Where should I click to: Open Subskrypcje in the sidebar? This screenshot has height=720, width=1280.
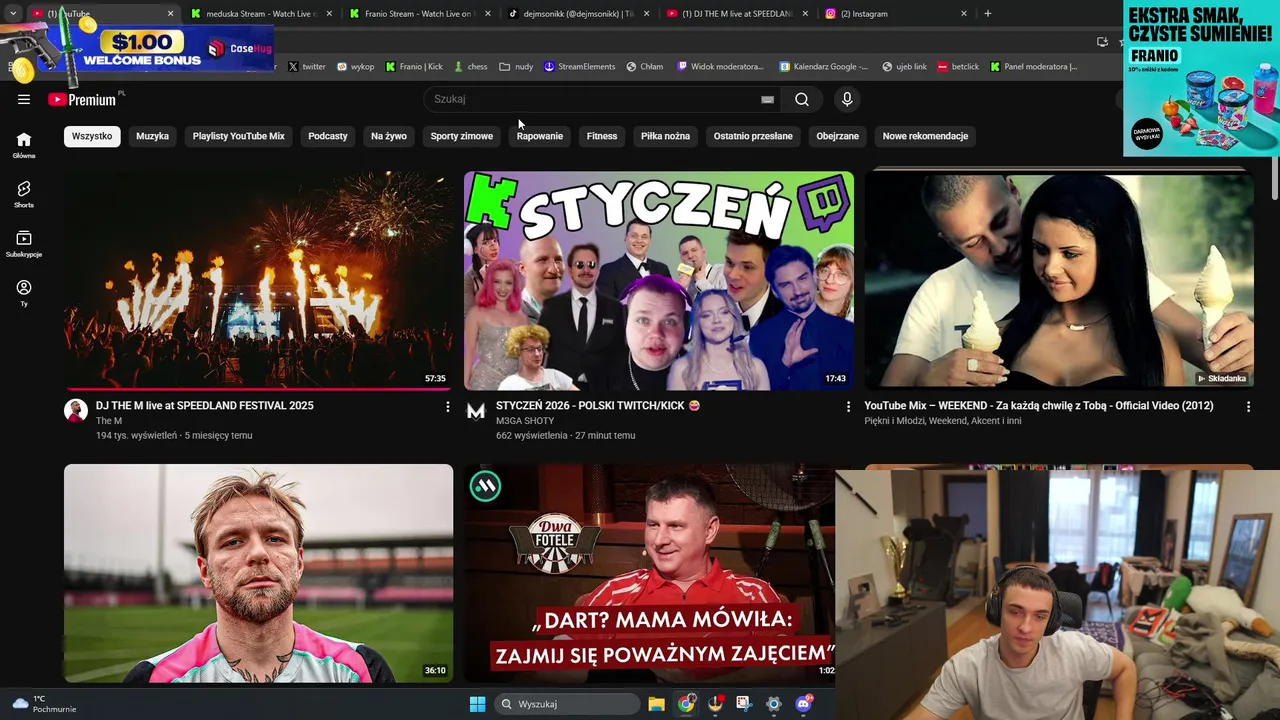coord(24,243)
